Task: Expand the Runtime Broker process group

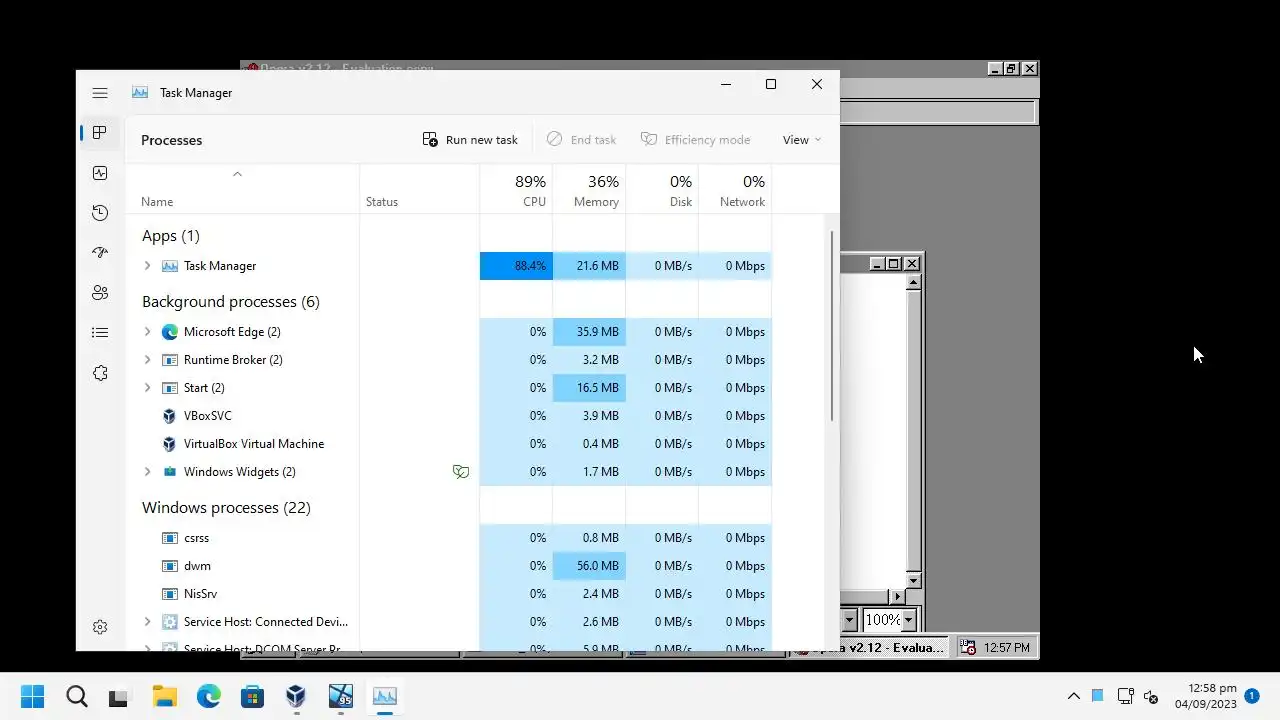Action: point(147,360)
